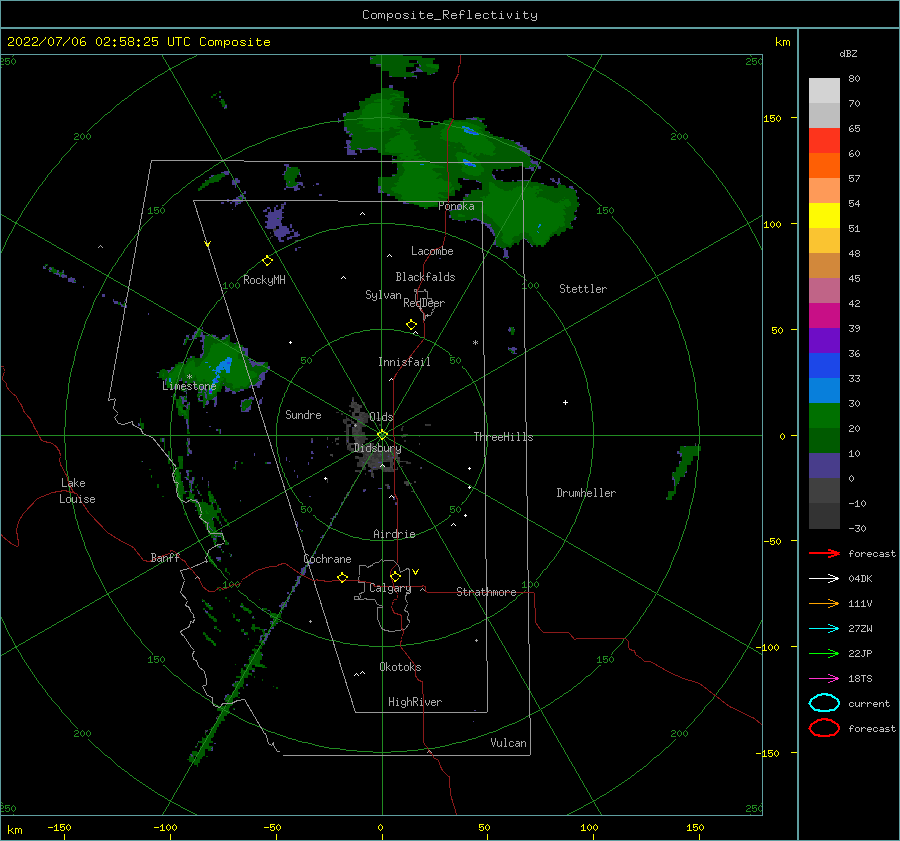Image resolution: width=900 pixels, height=841 pixels.
Task: Click the light gray 70-80 dBZ swatch
Action: 824,90
